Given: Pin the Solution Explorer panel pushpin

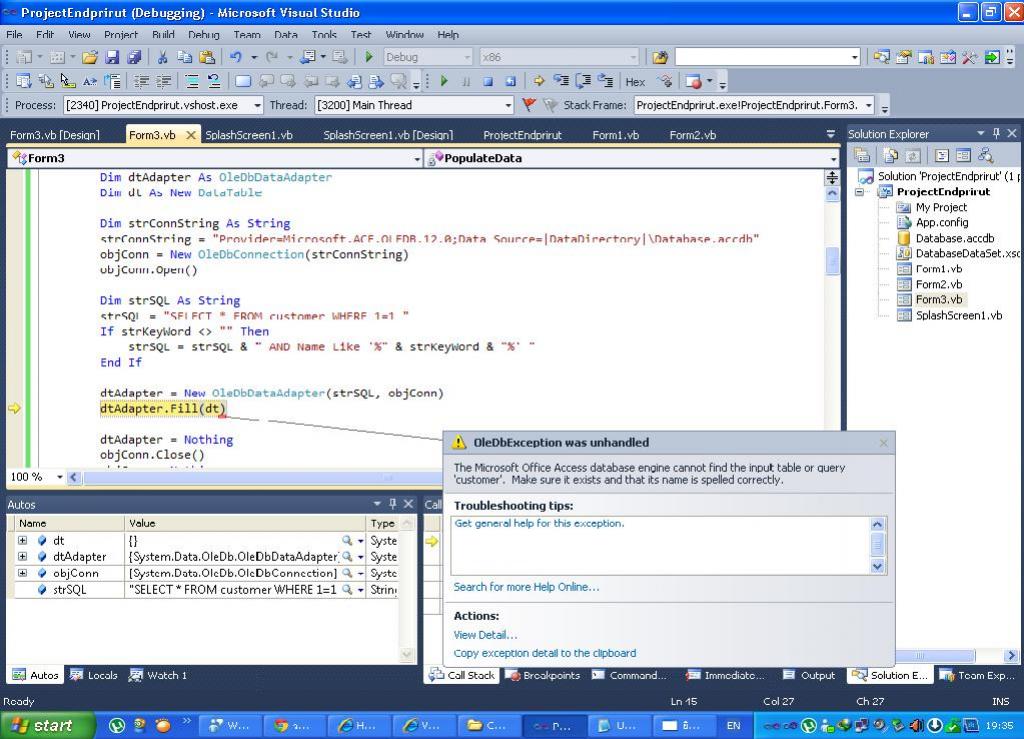Looking at the screenshot, I should 996,133.
